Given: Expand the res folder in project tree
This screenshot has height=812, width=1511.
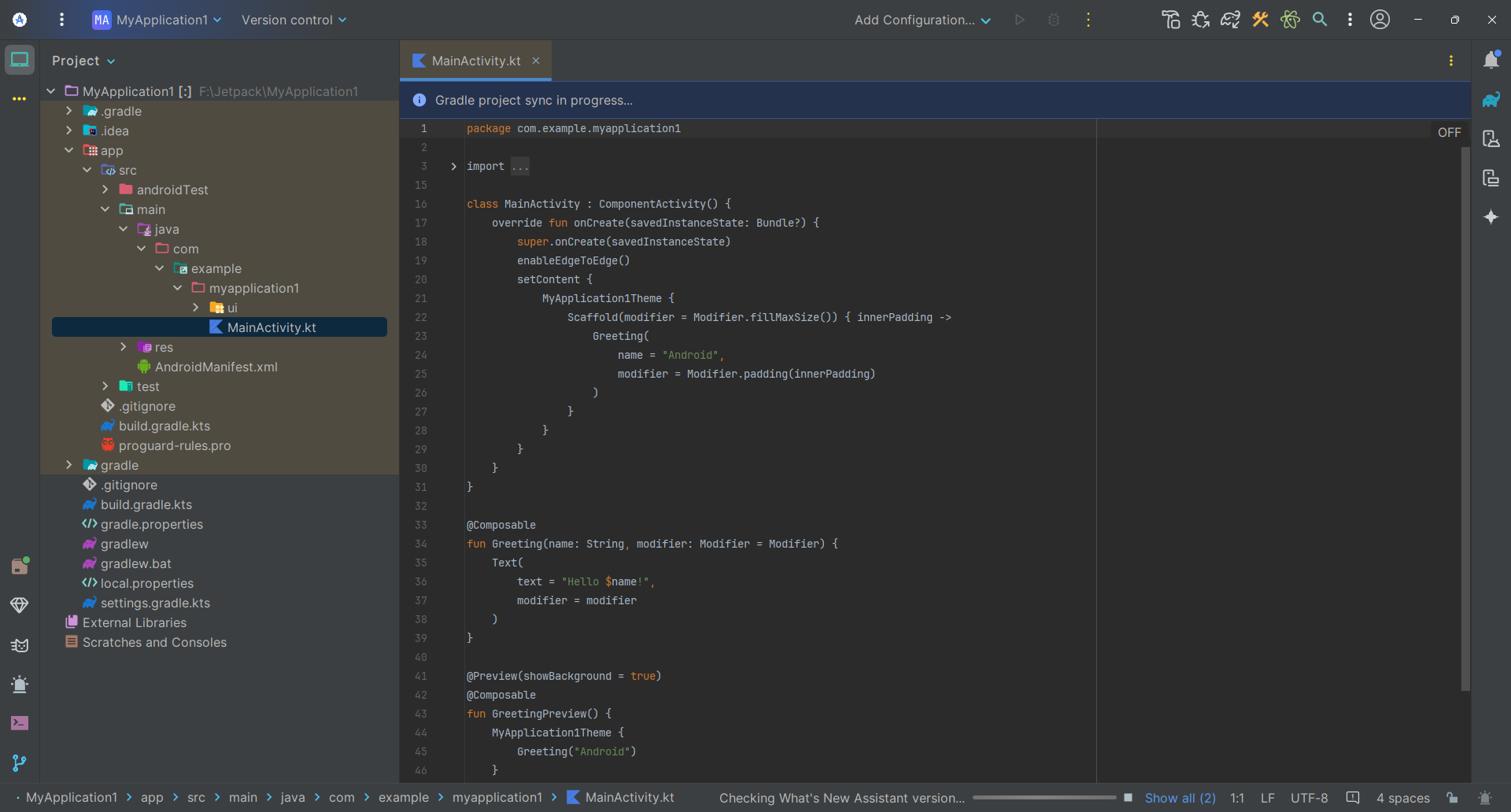Looking at the screenshot, I should point(124,347).
